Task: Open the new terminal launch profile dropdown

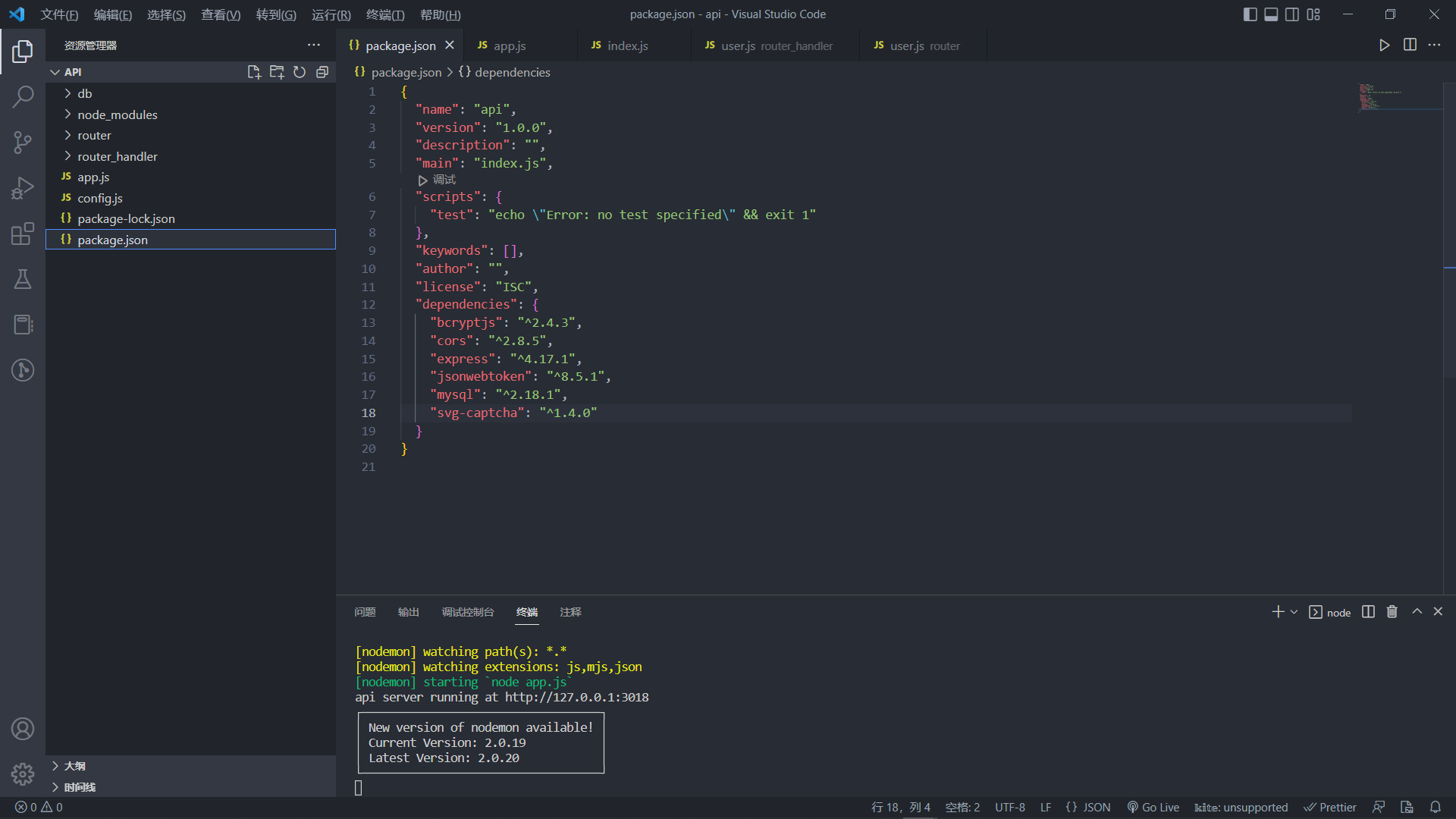Action: click(x=1294, y=612)
